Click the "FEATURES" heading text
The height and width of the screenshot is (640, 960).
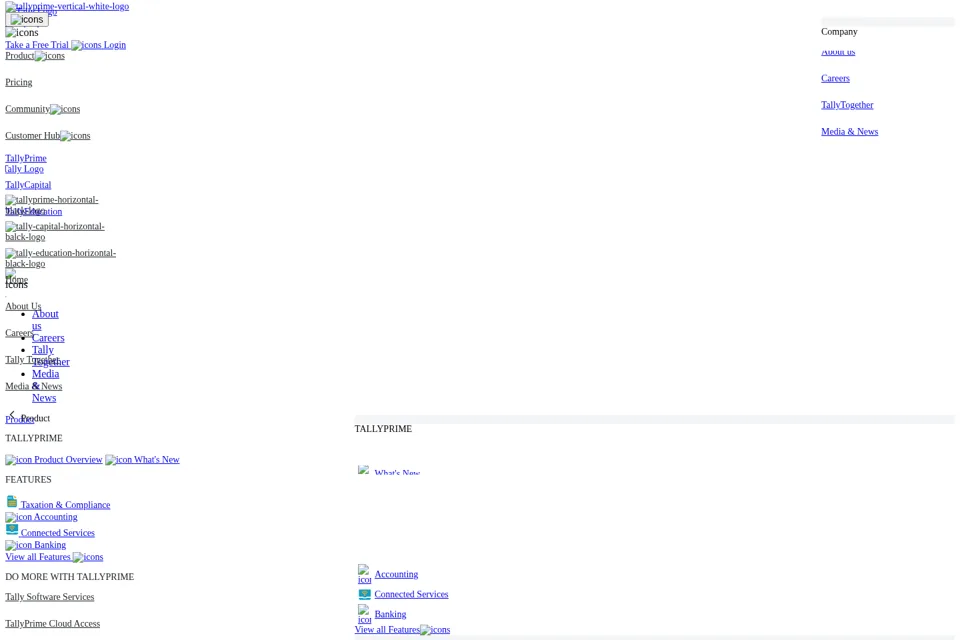(x=28, y=480)
